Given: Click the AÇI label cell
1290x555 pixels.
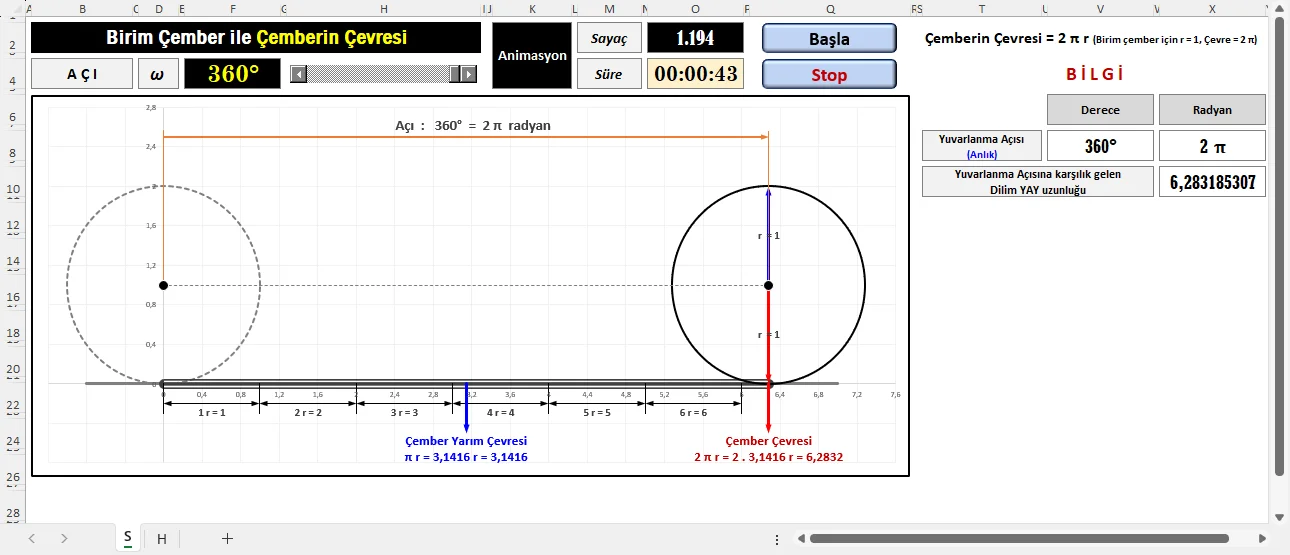Looking at the screenshot, I should point(82,74).
